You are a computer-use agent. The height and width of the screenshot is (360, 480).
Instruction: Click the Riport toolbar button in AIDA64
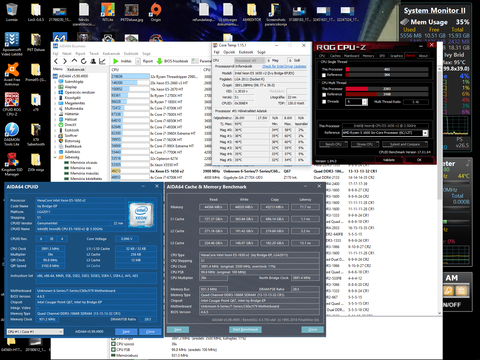(144, 61)
